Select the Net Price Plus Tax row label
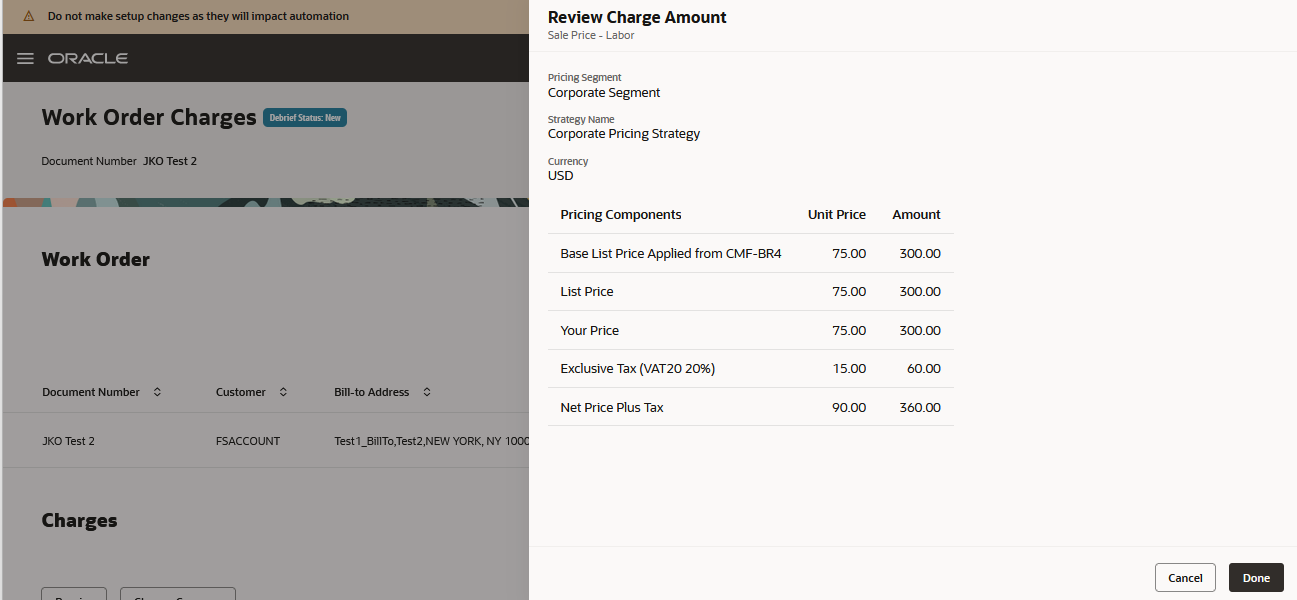This screenshot has width=1297, height=600. pyautogui.click(x=612, y=407)
